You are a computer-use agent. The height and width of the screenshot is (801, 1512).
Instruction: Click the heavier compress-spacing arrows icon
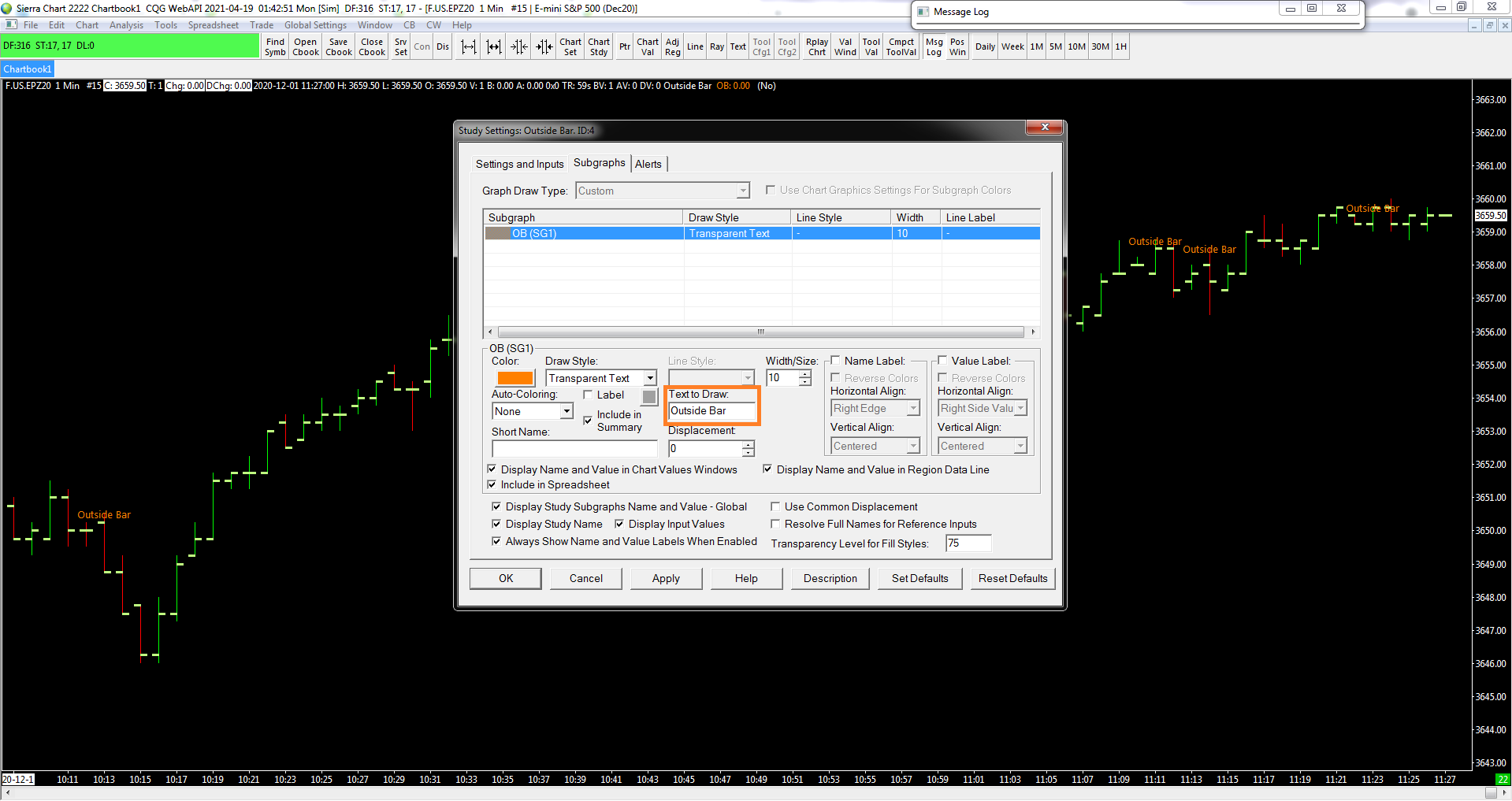(544, 47)
